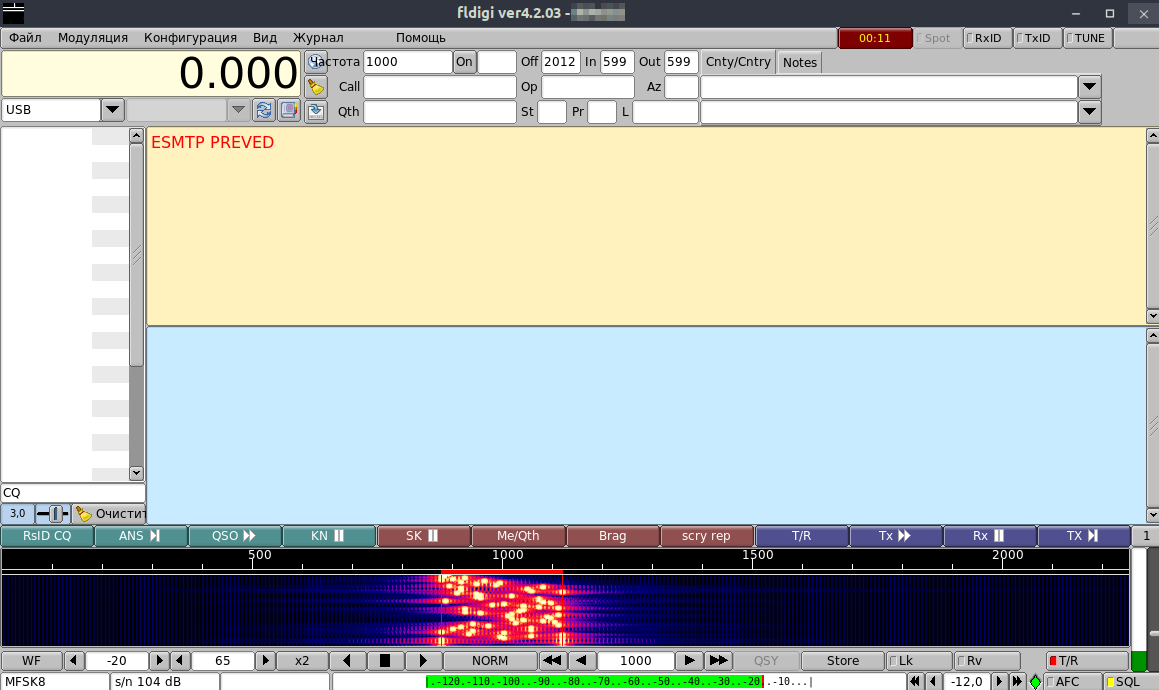Screen dimensions: 1159x690
Task: Click the SK macro button
Action: pos(424,536)
